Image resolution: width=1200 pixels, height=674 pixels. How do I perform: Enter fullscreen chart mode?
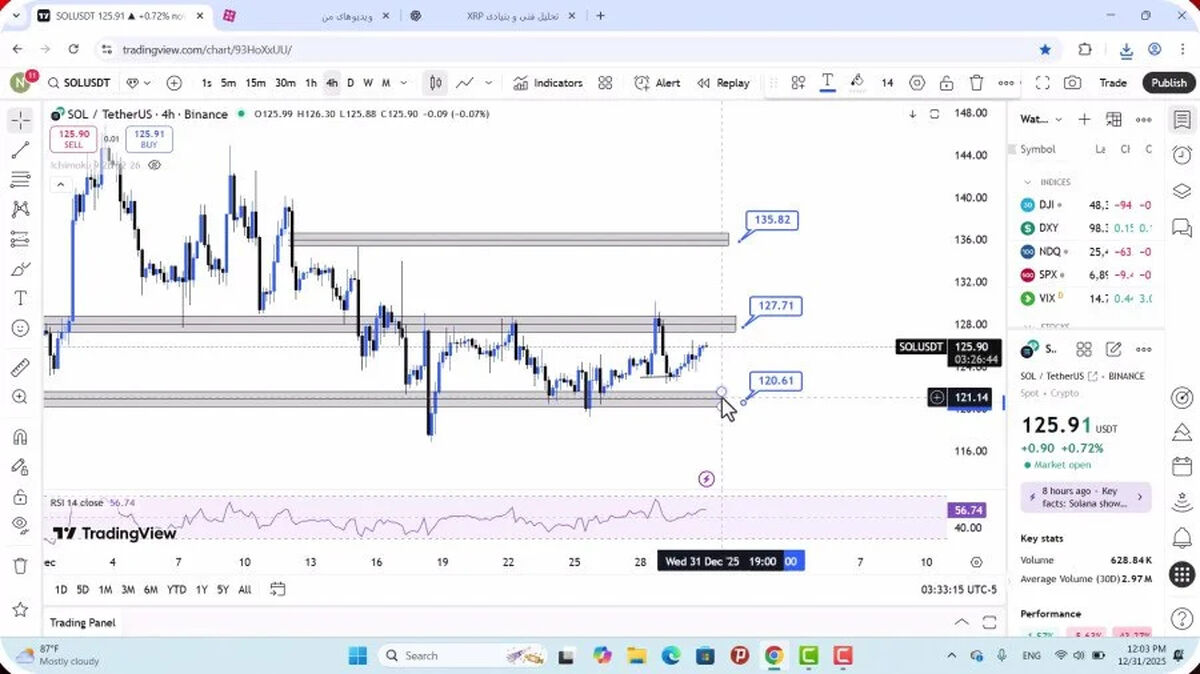pyautogui.click(x=1042, y=83)
